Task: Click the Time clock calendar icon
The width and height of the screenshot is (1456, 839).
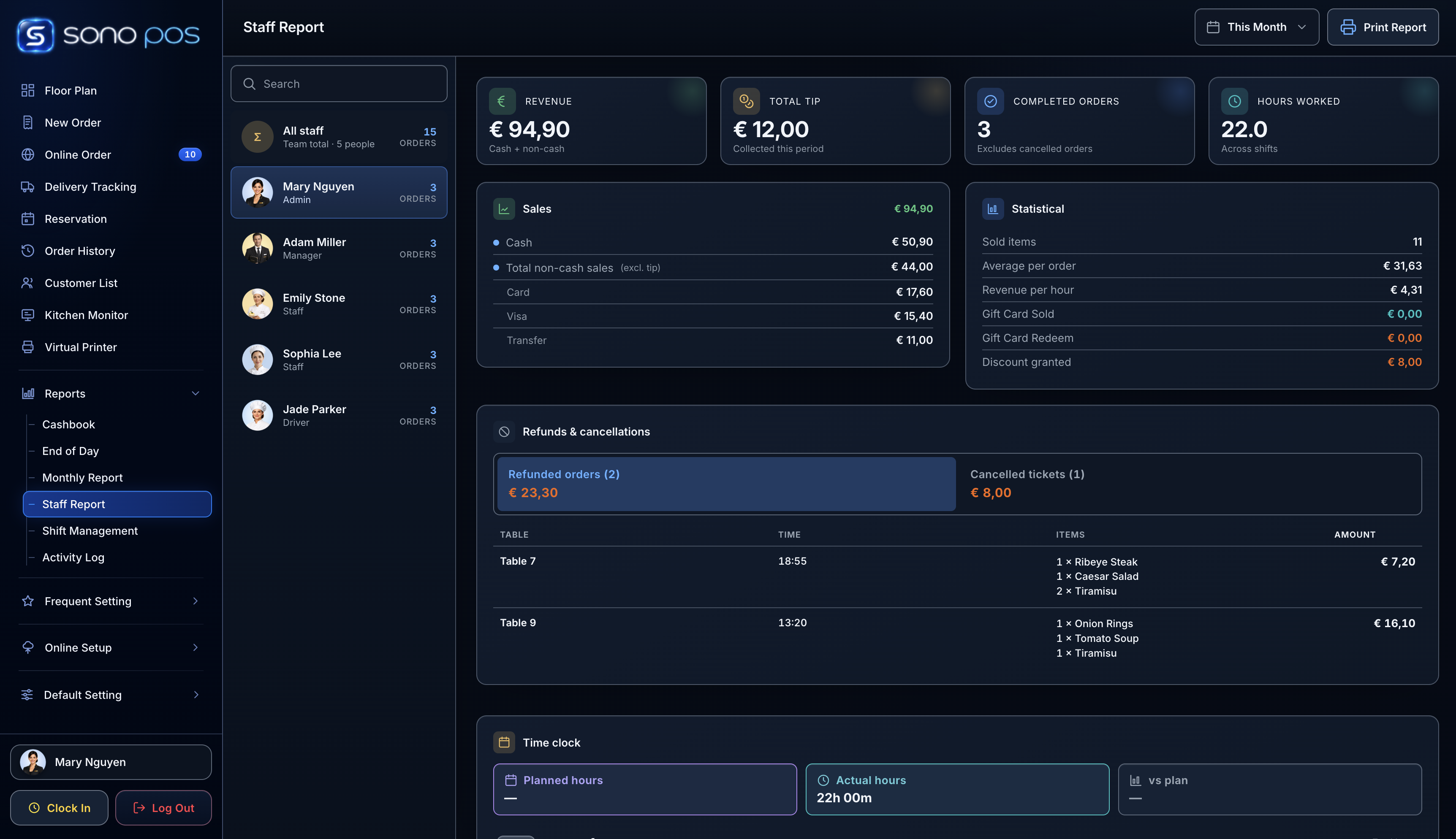Action: [x=504, y=743]
